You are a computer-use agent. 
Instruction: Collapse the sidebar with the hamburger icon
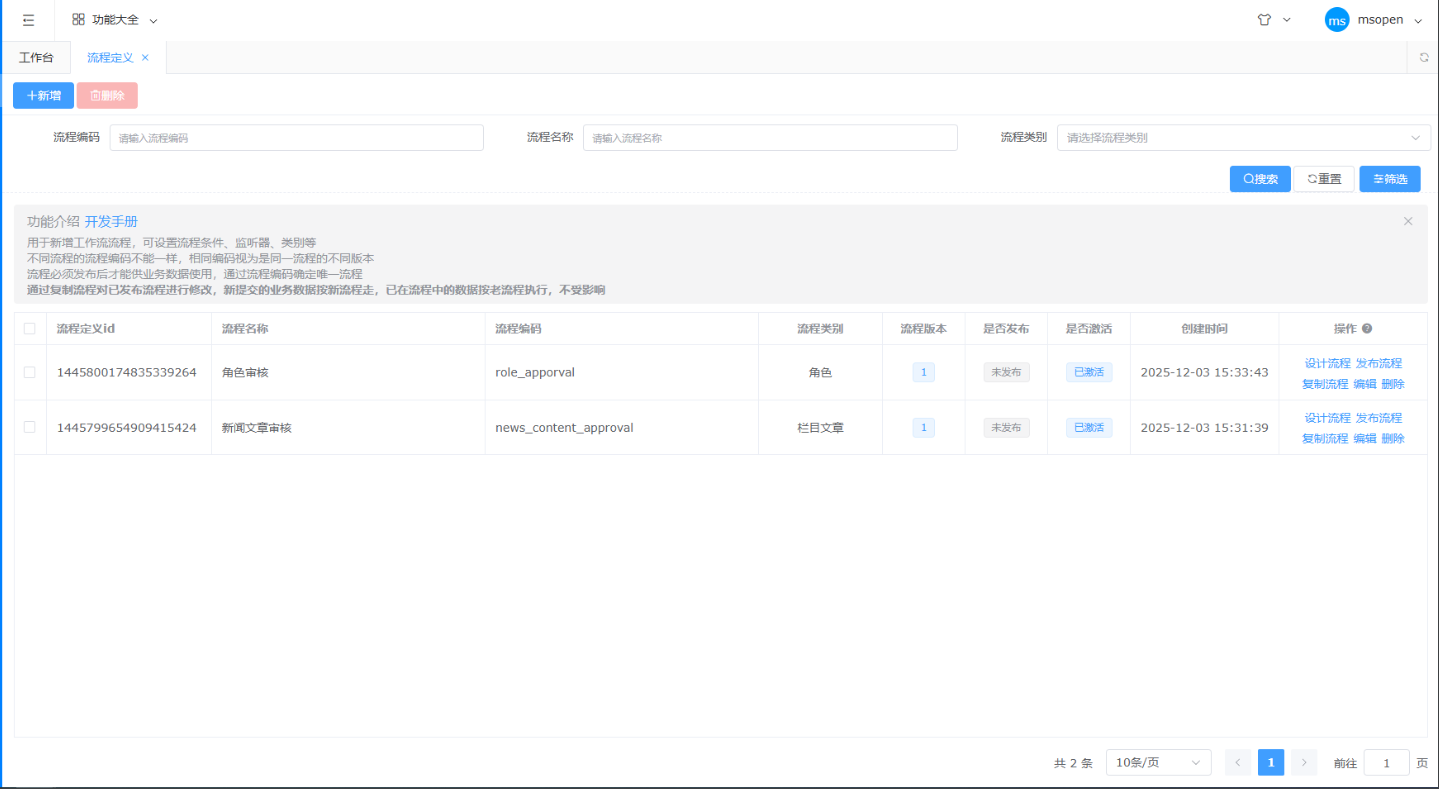[28, 20]
